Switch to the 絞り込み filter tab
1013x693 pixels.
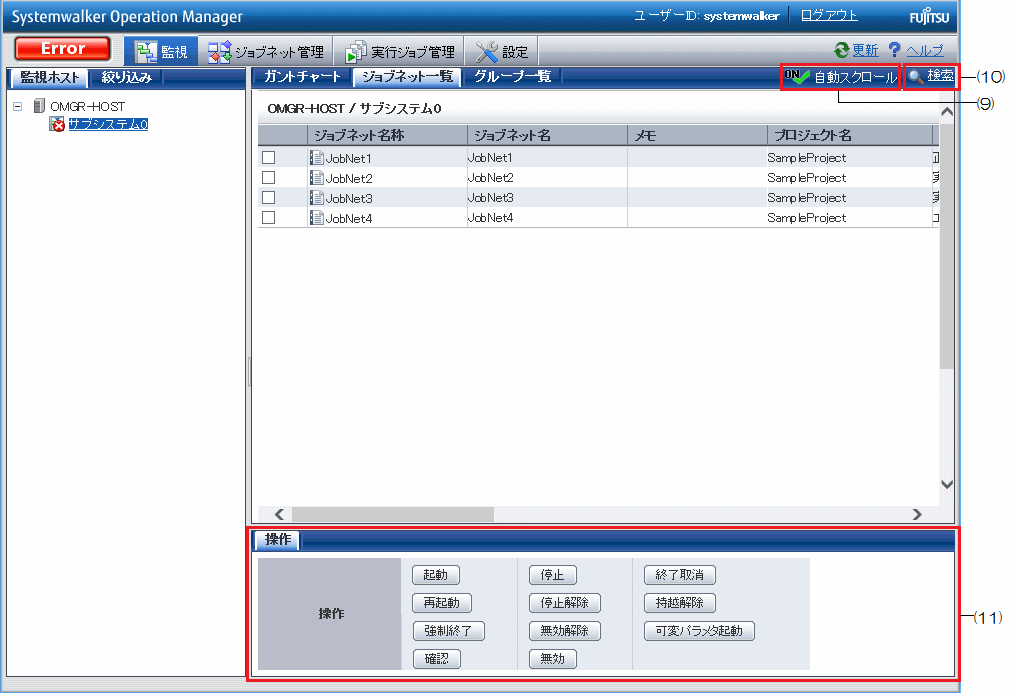(x=126, y=78)
